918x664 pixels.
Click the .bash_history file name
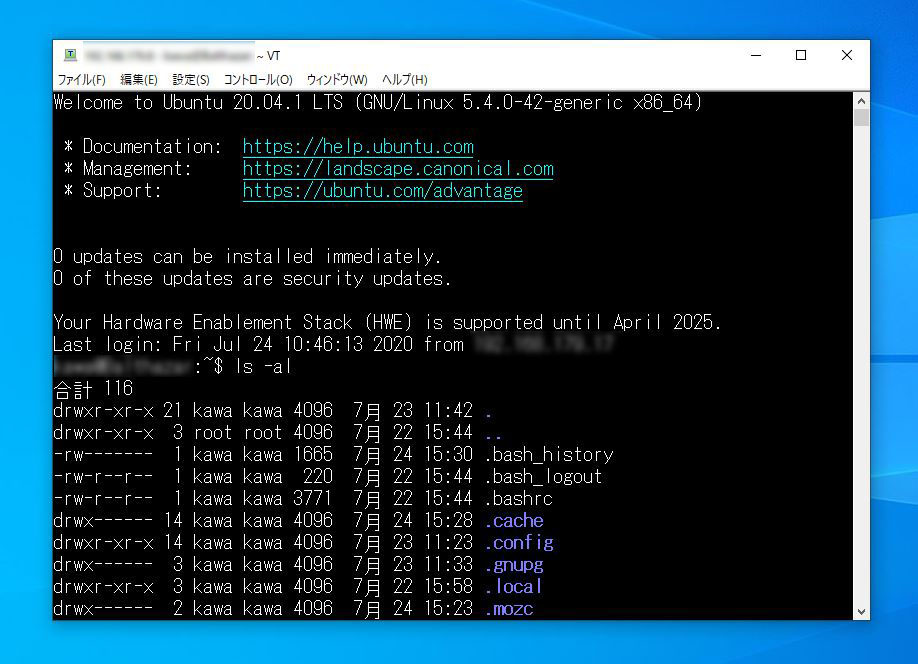[549, 454]
